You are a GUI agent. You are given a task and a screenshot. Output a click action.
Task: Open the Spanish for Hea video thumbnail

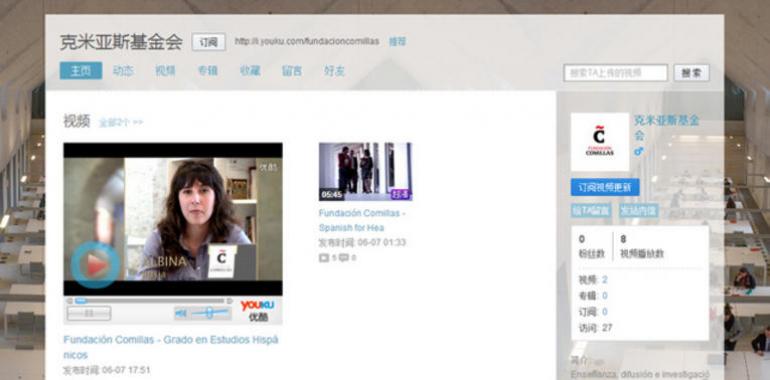(365, 171)
